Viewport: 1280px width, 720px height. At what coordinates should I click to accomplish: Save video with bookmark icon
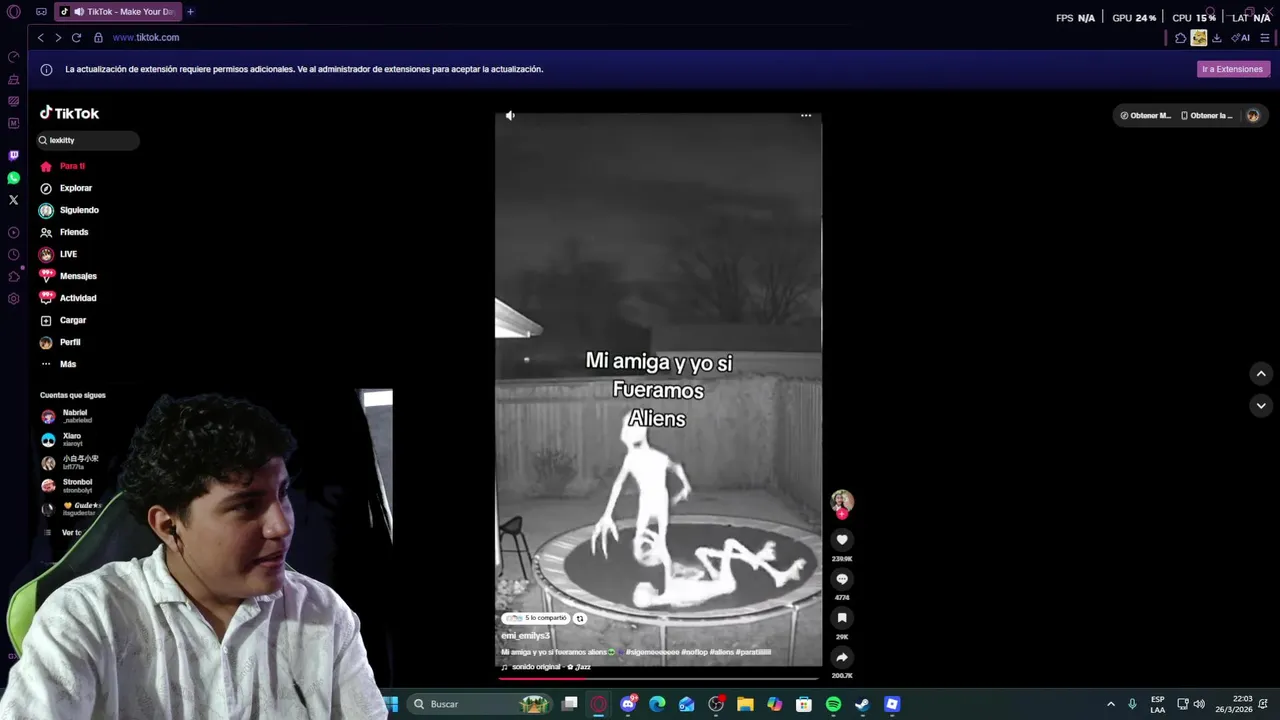842,618
